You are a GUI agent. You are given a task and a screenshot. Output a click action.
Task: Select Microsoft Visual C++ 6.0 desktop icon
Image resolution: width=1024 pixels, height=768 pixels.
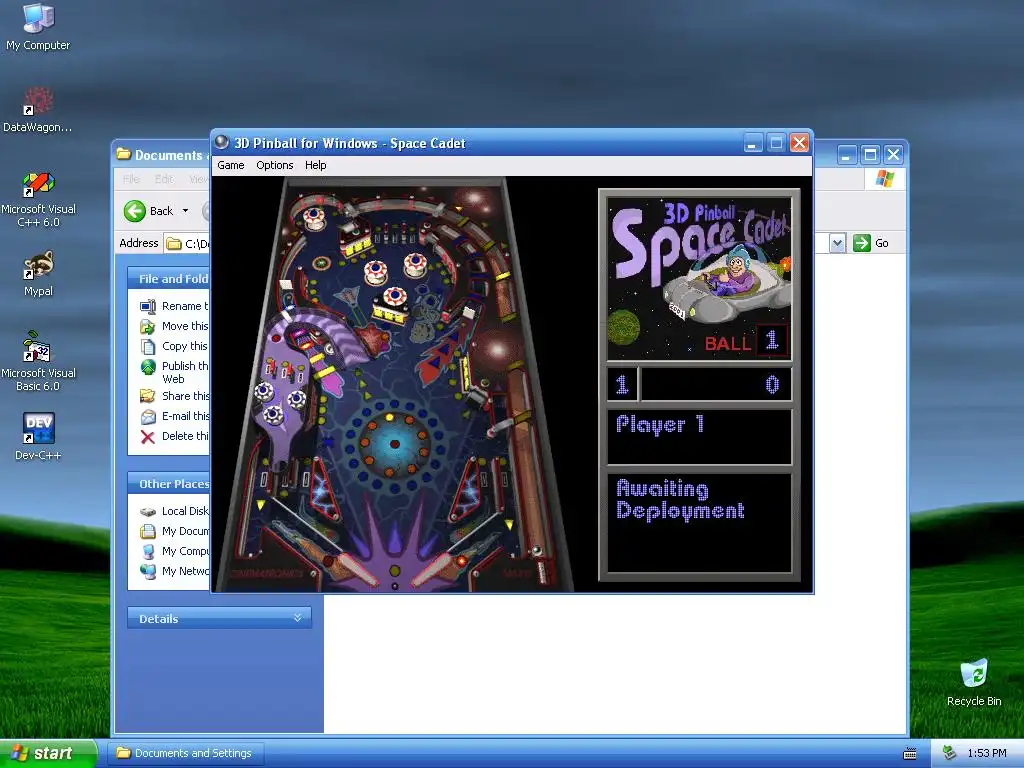(x=38, y=199)
